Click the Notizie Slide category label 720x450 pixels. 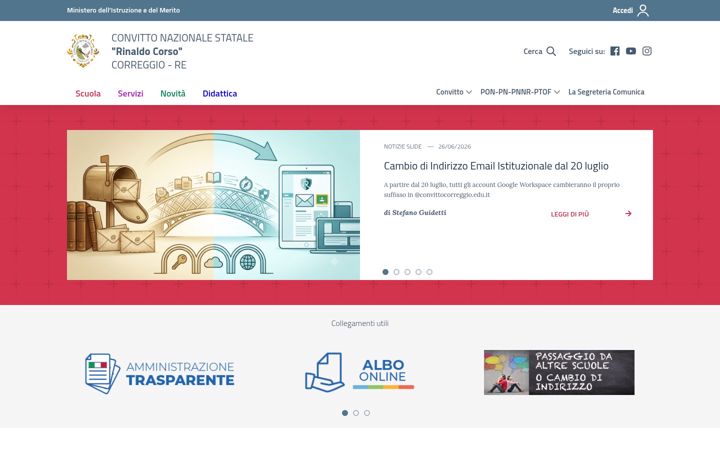(x=403, y=146)
